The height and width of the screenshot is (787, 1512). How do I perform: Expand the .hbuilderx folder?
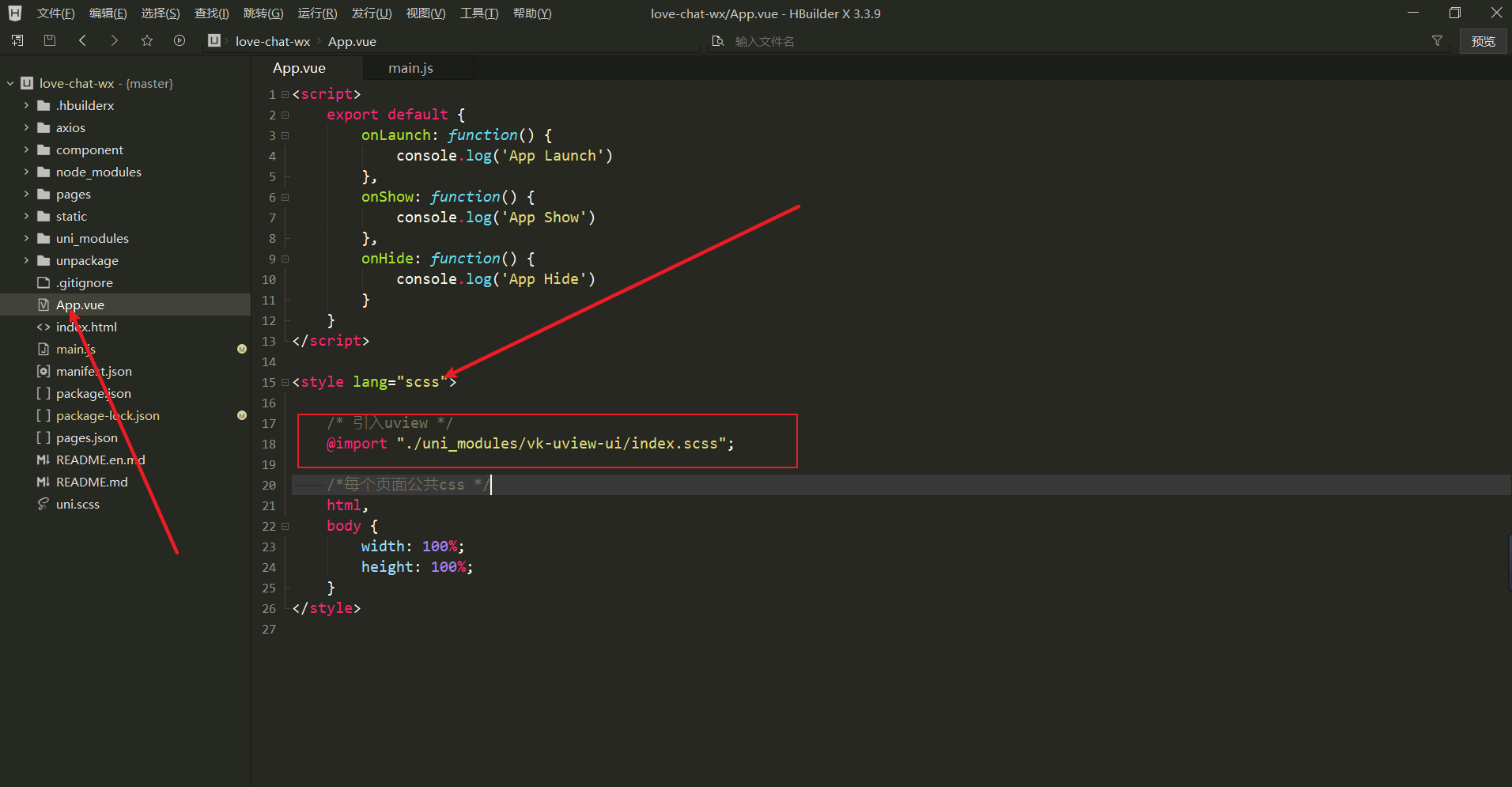26,105
